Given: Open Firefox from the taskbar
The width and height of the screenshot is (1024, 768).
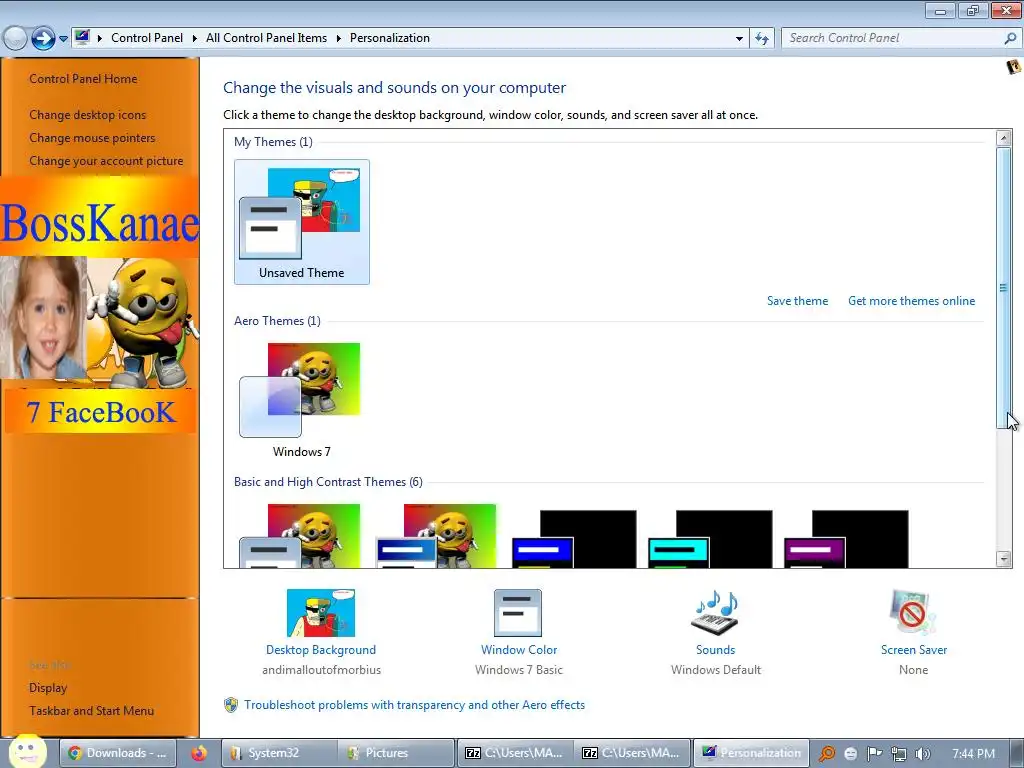Looking at the screenshot, I should pos(199,753).
